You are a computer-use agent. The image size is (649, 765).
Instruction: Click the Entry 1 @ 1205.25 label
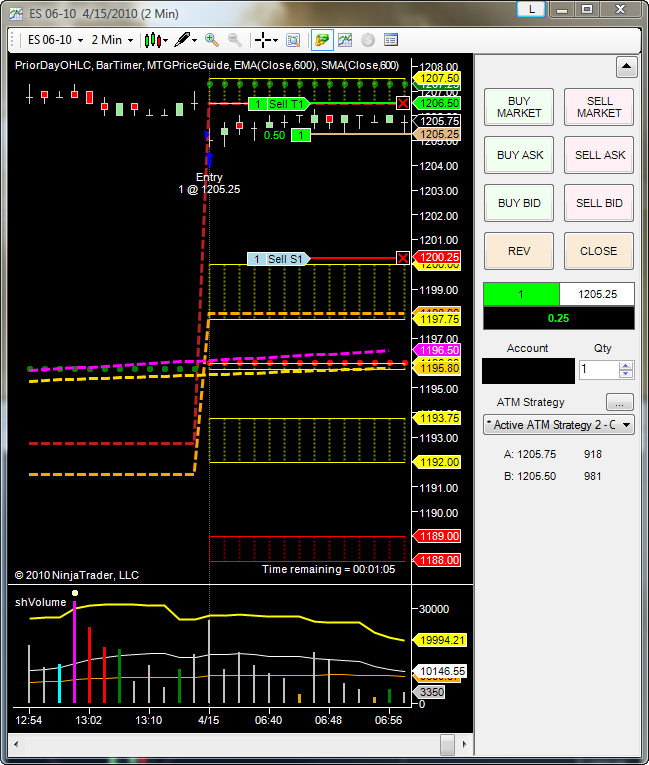click(x=209, y=183)
